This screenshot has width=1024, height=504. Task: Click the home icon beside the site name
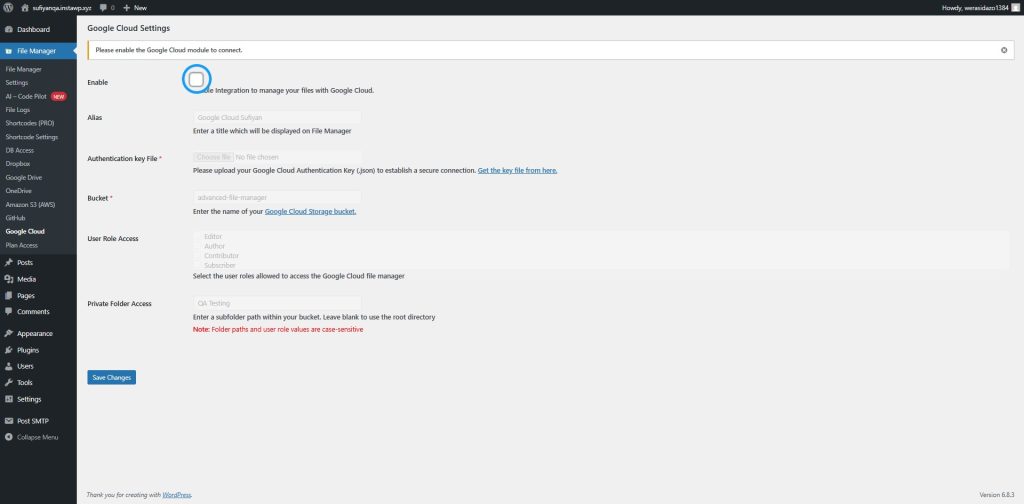[x=24, y=7]
